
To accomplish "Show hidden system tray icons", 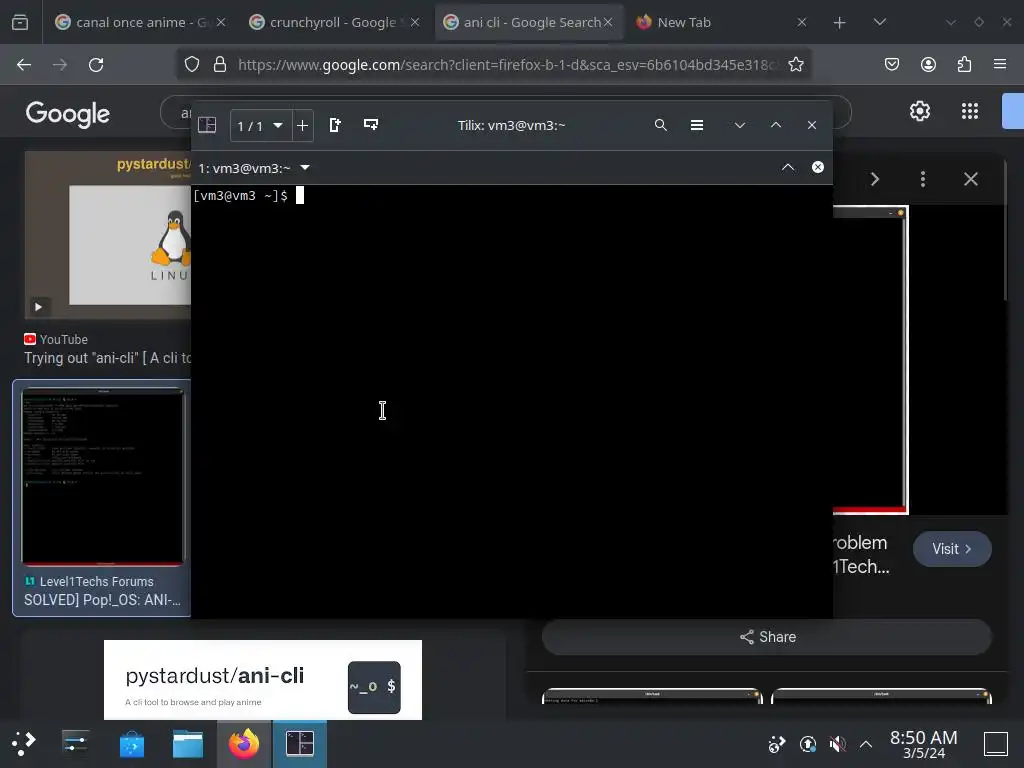I will pos(866,744).
